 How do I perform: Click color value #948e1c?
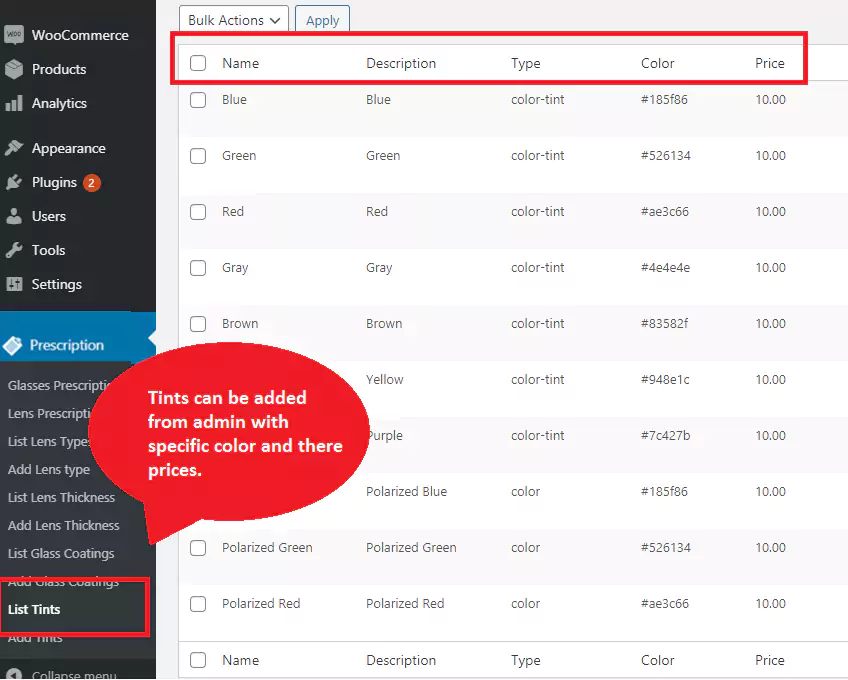coord(665,380)
